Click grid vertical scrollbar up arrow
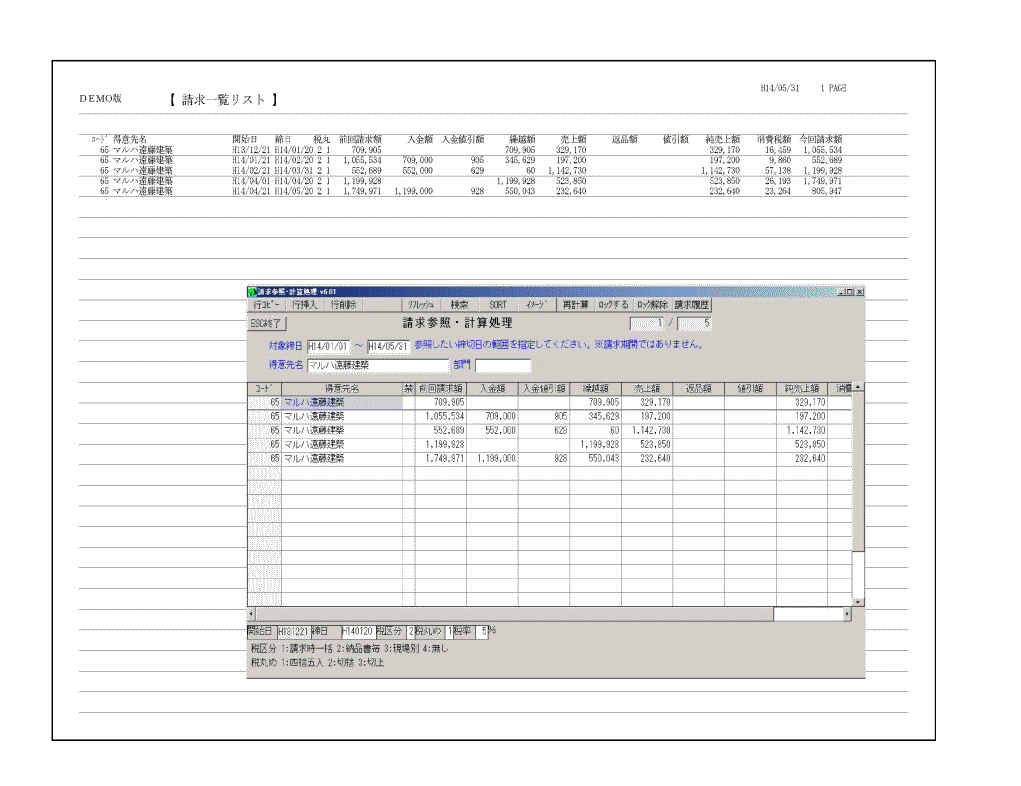1021x786 pixels. pos(858,387)
